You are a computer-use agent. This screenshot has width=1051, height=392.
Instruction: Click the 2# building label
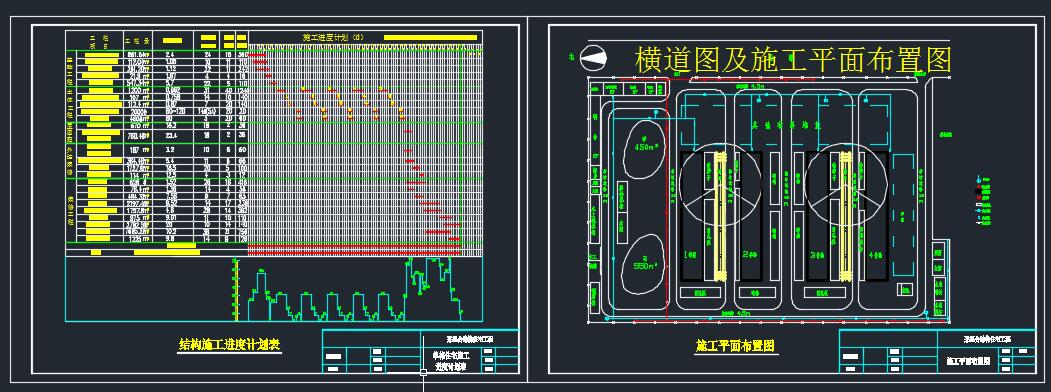coord(749,254)
